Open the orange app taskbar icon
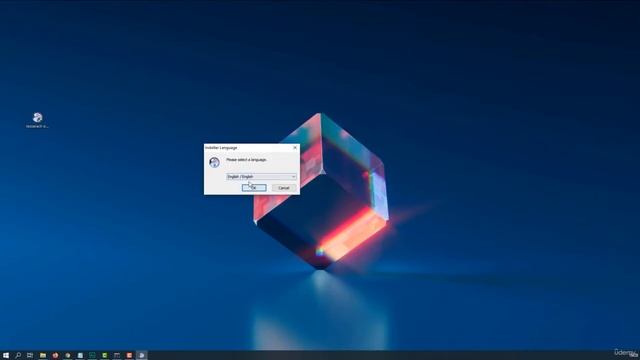640x360 pixels. [x=129, y=356]
